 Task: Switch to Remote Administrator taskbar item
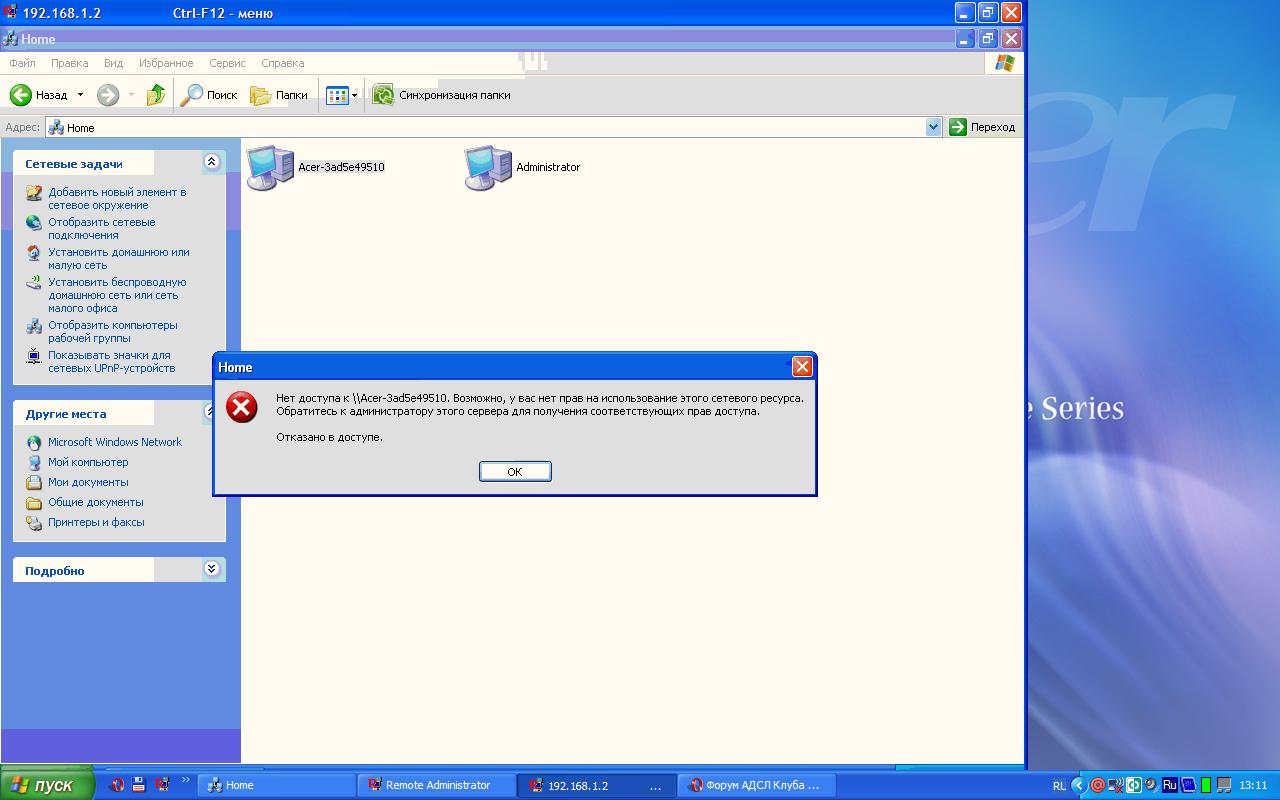click(x=437, y=785)
